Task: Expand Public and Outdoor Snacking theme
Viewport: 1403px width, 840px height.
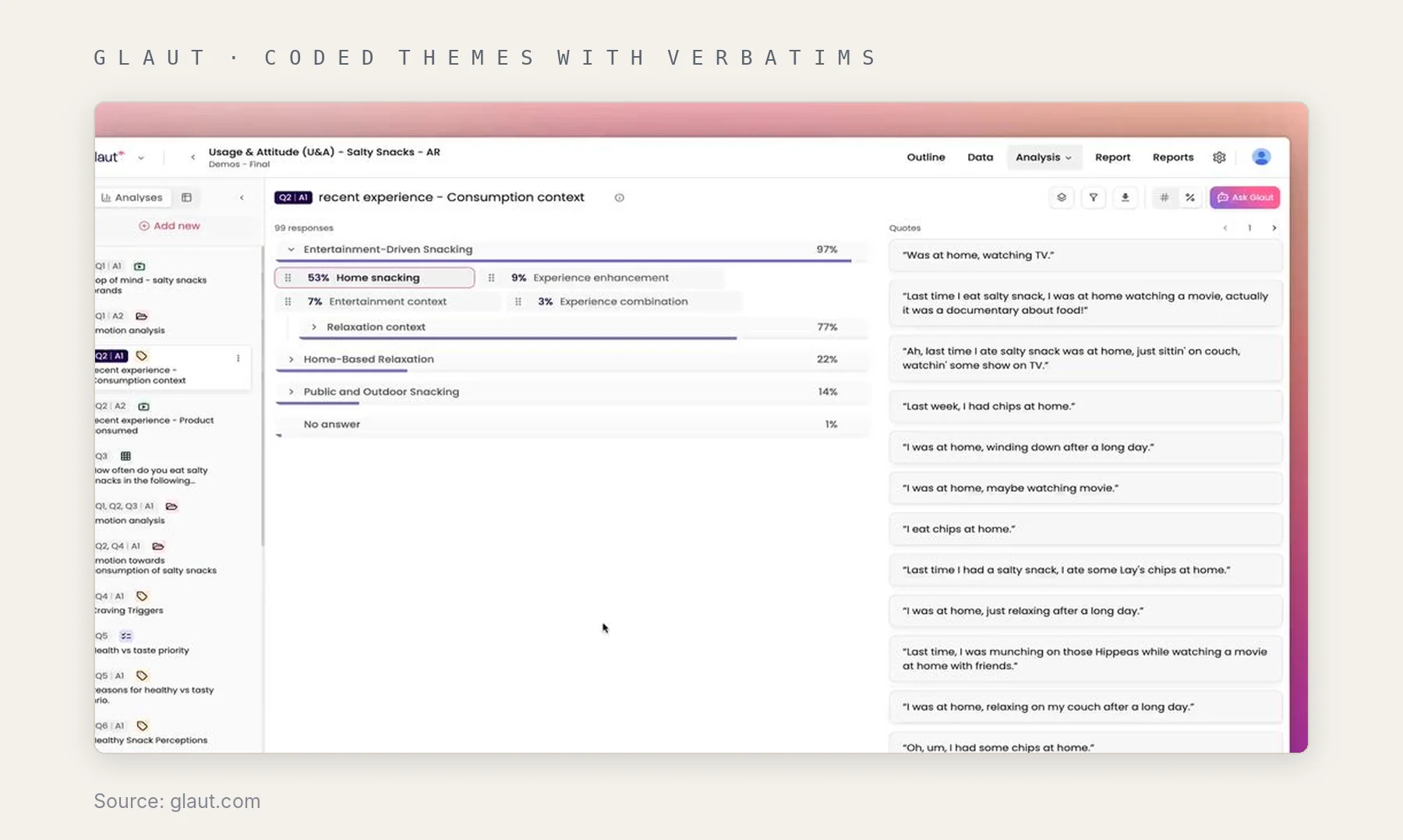Action: (x=291, y=392)
